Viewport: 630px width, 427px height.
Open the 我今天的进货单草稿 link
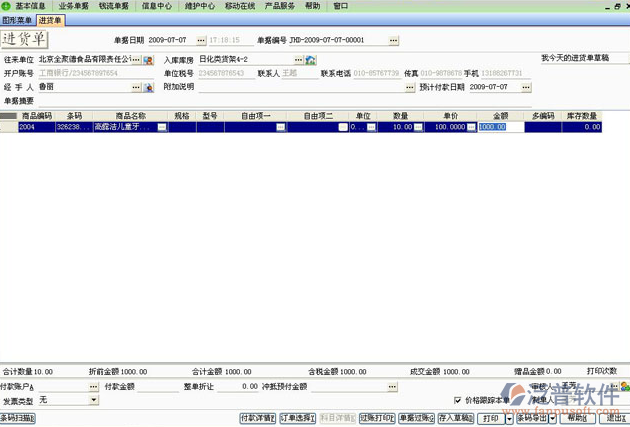574,58
